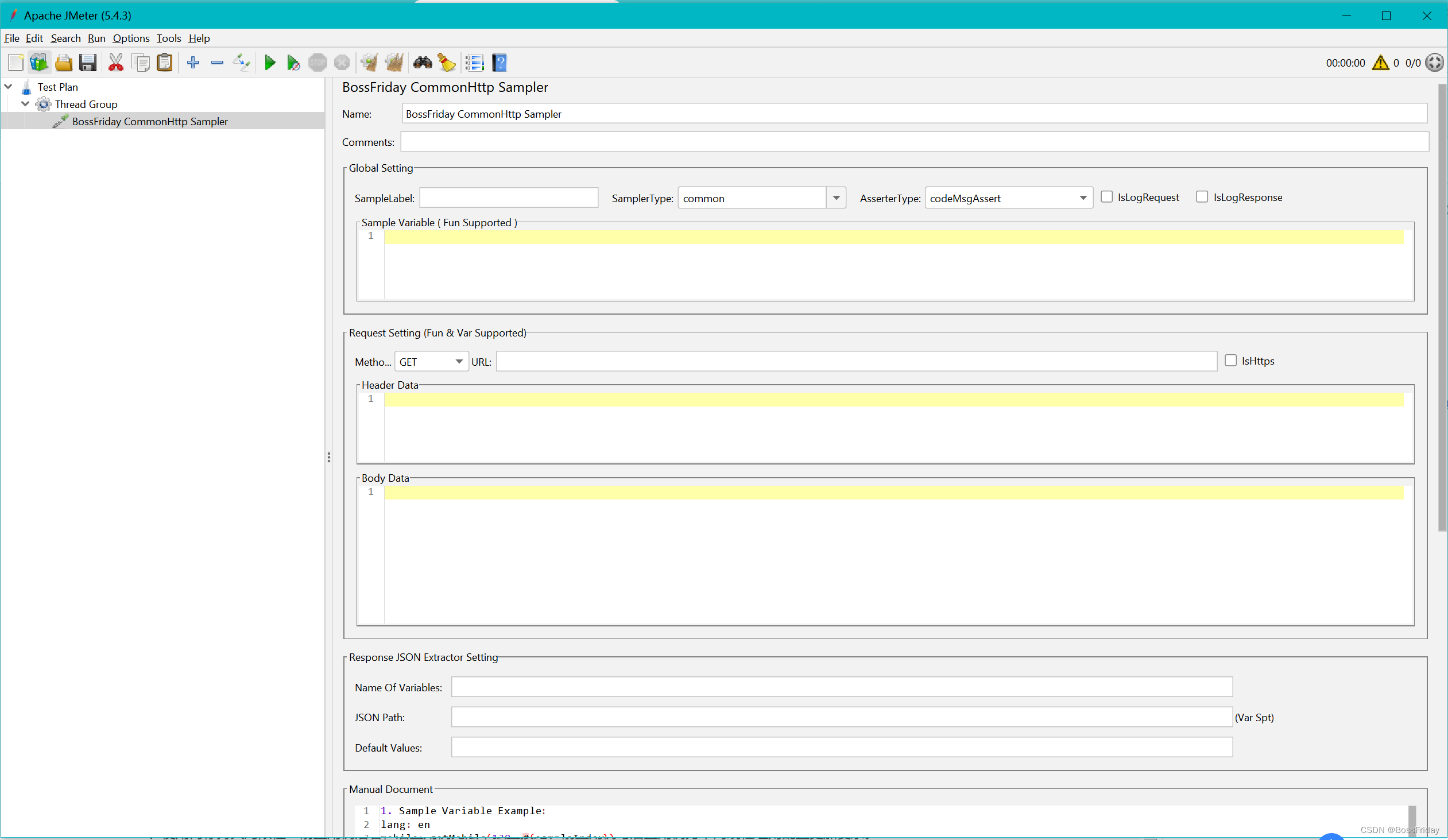This screenshot has height=840, width=1448.
Task: Click the Function Helper list icon
Action: 474,63
